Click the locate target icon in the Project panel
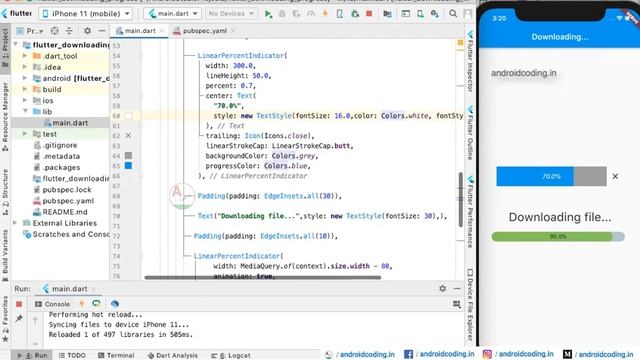 tap(55, 31)
